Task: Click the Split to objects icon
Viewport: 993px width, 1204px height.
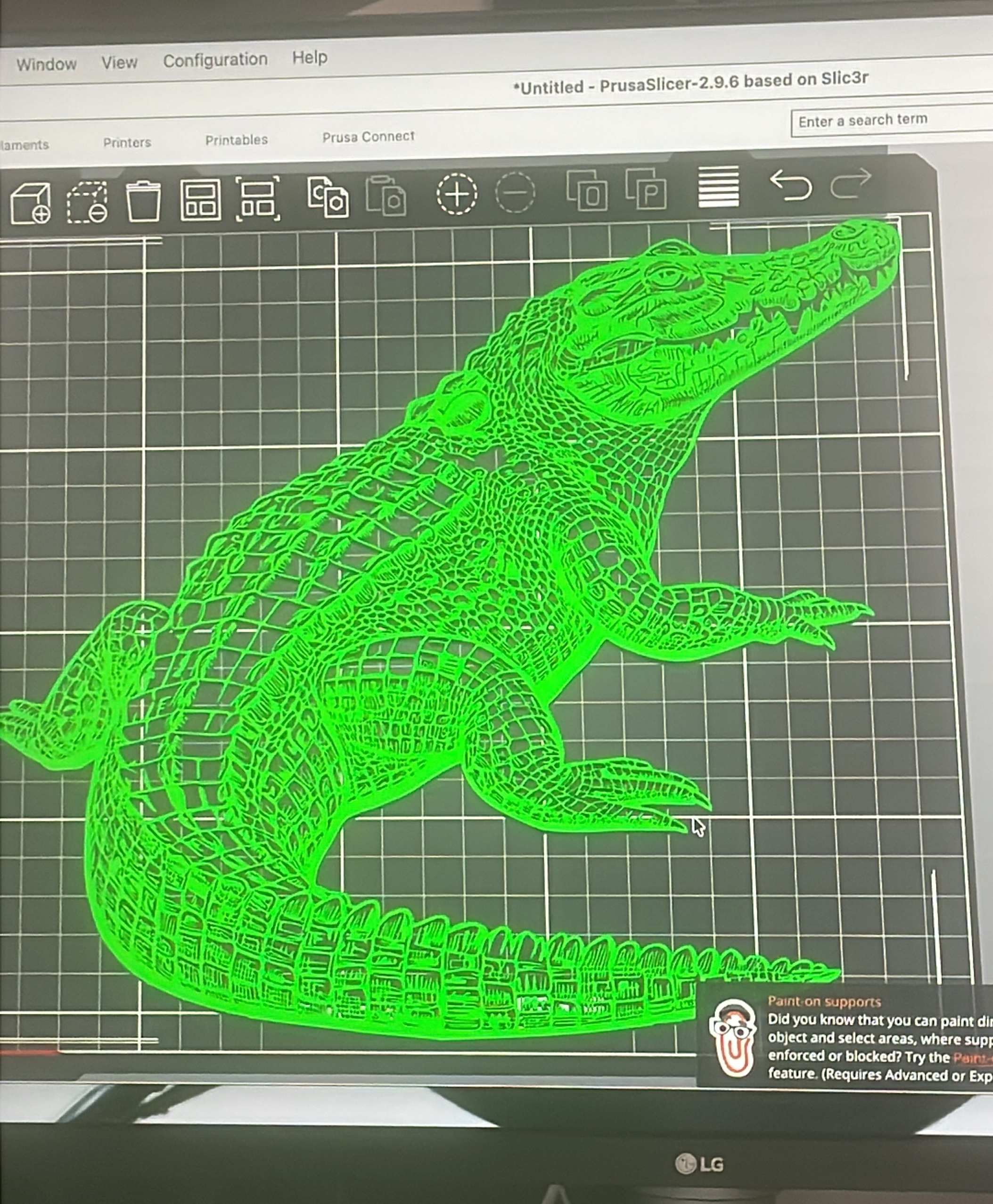Action: [x=587, y=190]
